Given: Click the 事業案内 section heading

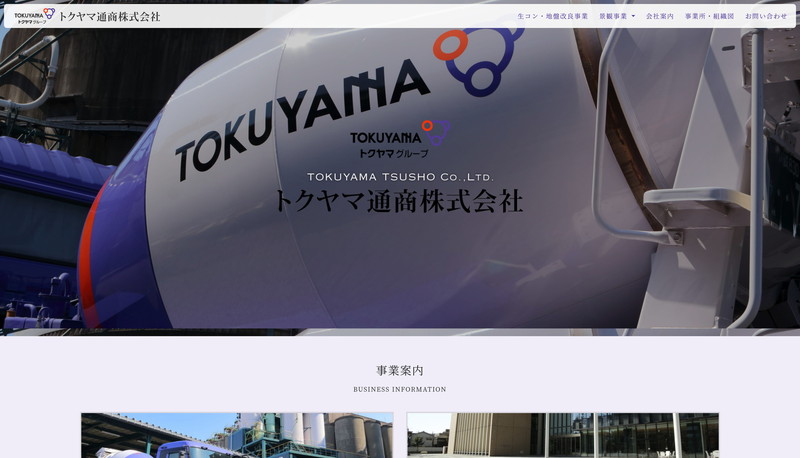Looking at the screenshot, I should [x=400, y=371].
